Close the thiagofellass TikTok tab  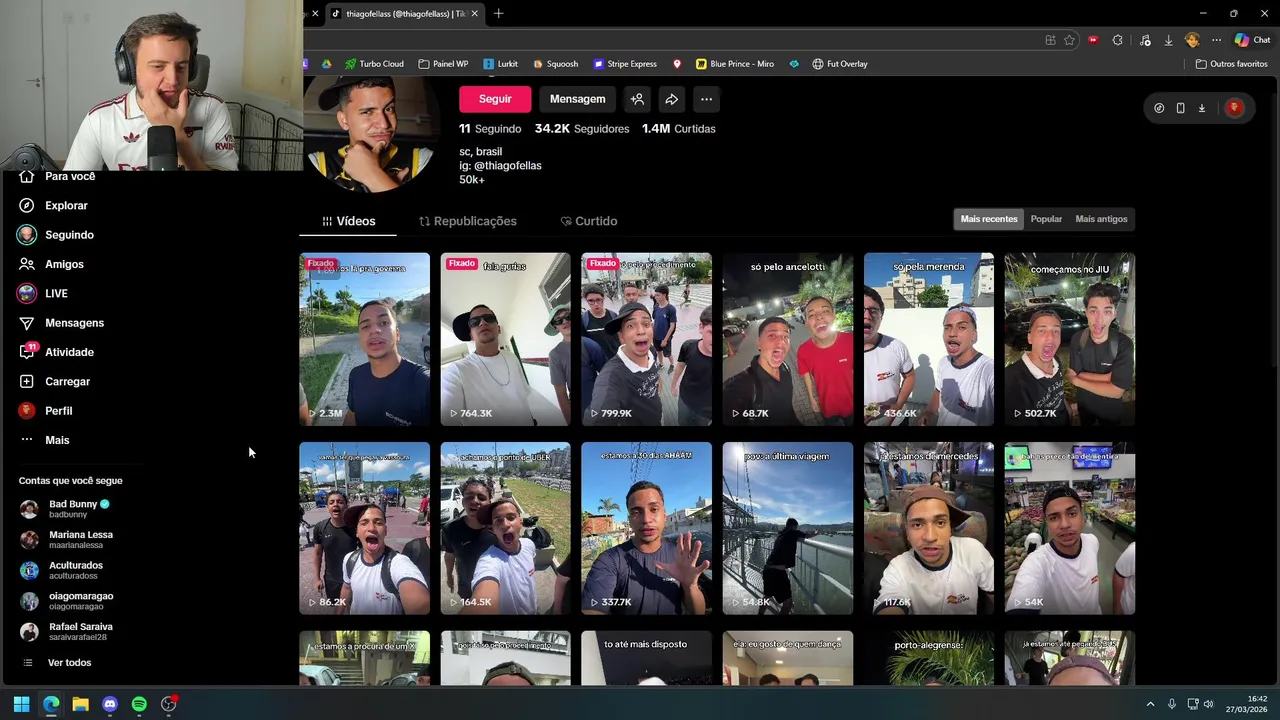[x=475, y=13]
